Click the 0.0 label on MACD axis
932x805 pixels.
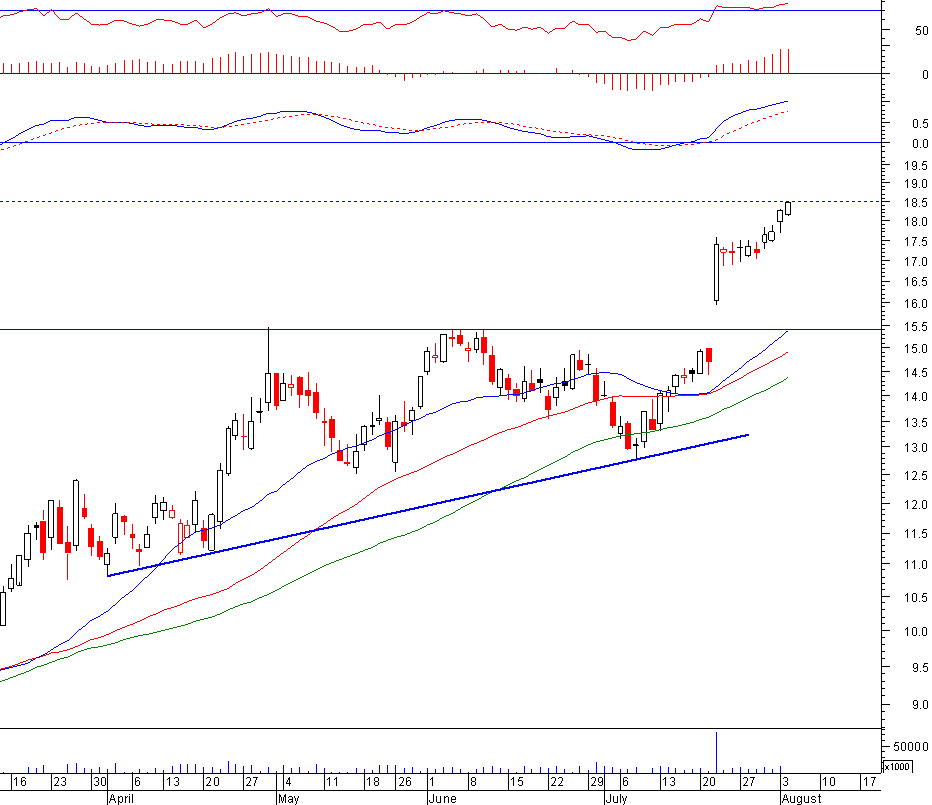click(920, 144)
